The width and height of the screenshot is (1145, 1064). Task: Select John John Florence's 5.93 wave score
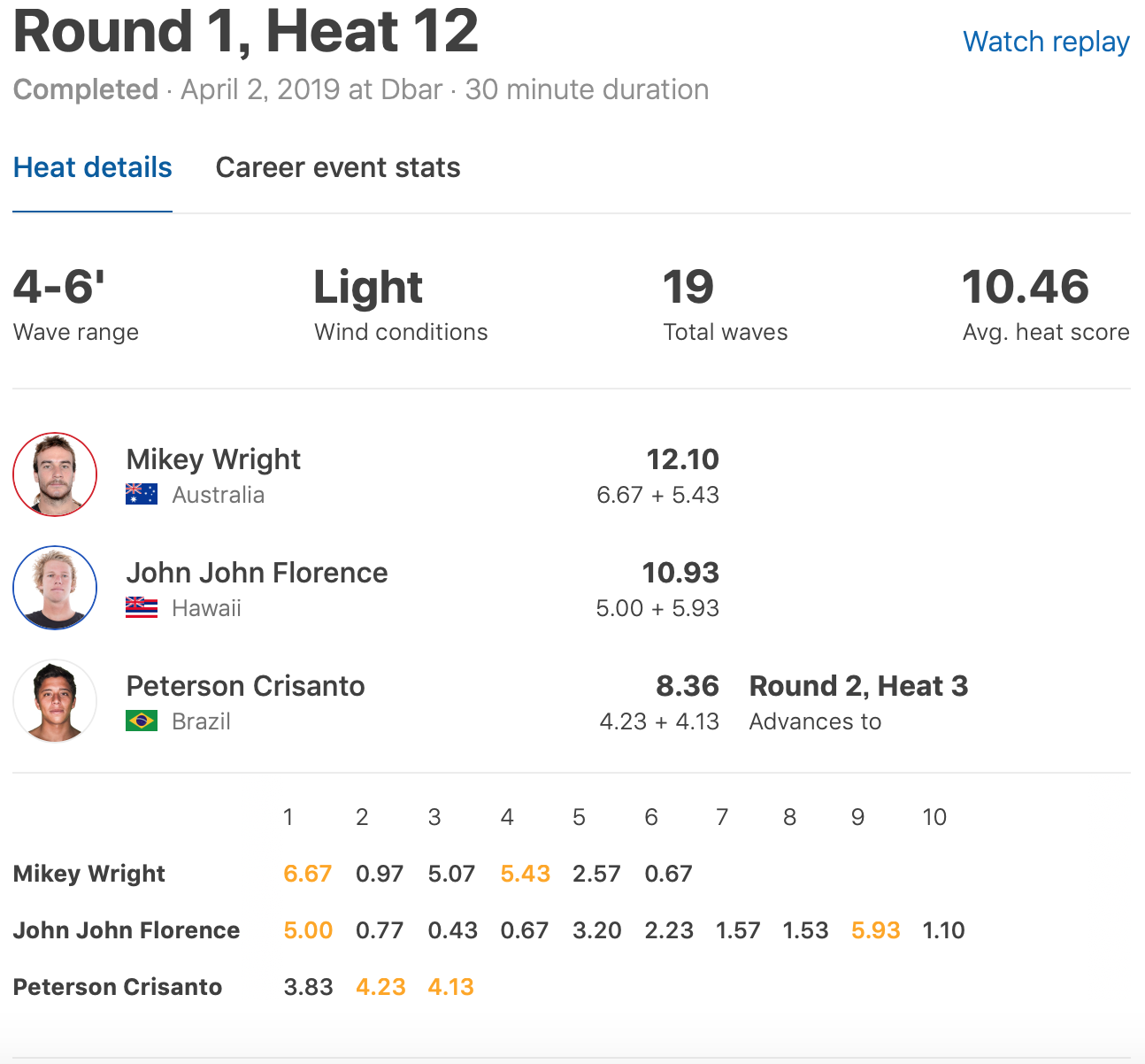[875, 930]
